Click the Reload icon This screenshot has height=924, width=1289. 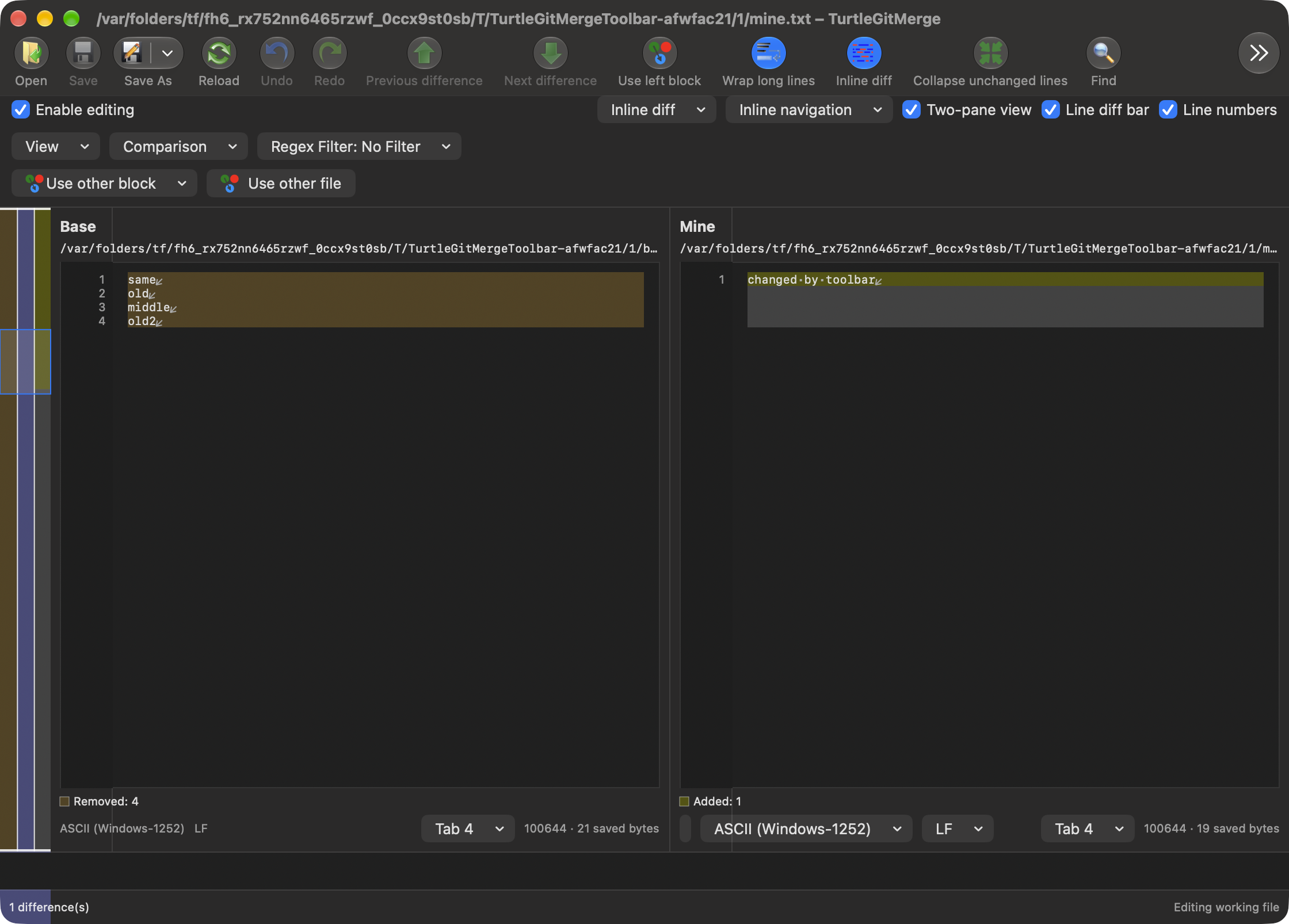pos(219,53)
